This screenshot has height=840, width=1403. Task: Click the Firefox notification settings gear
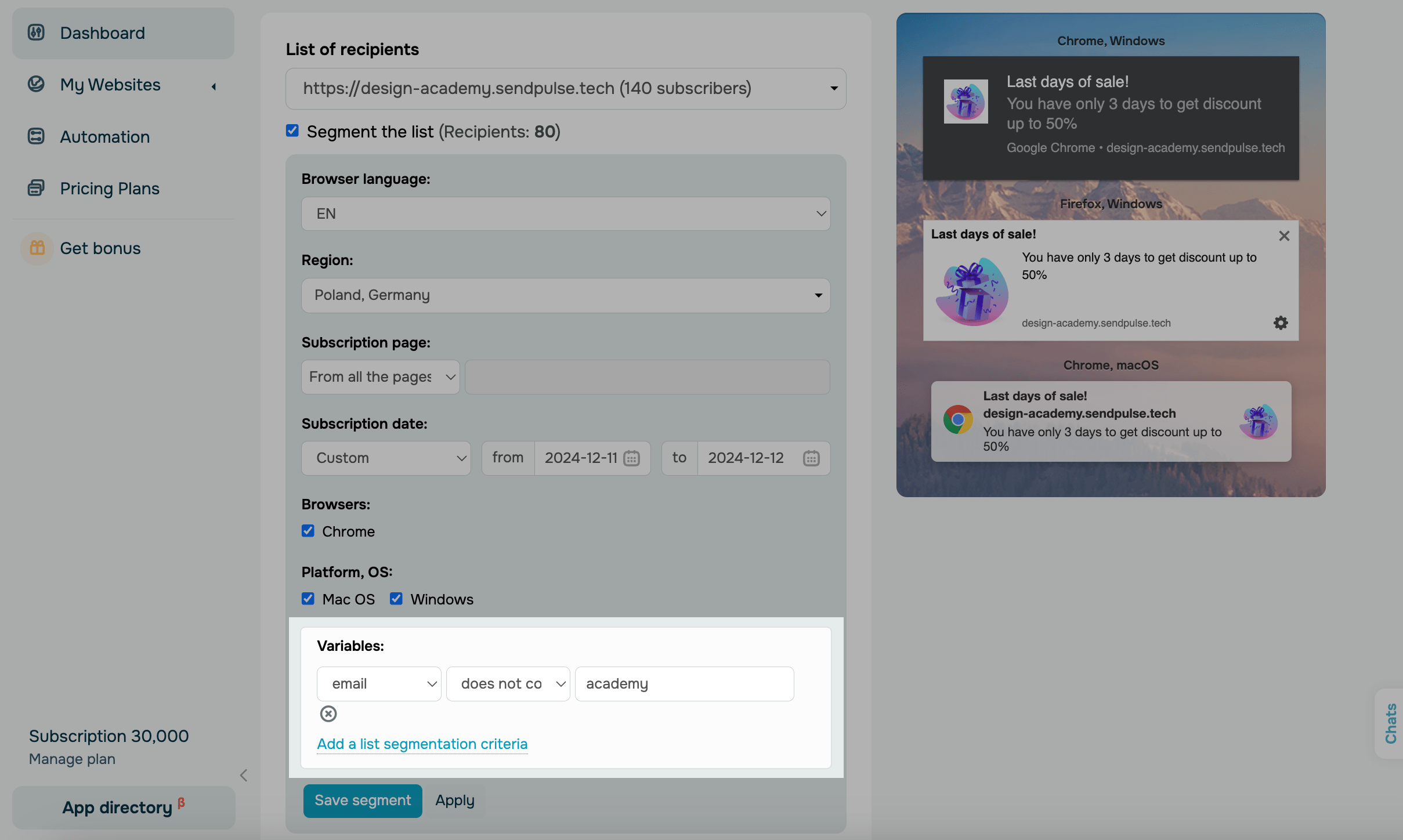pos(1281,323)
